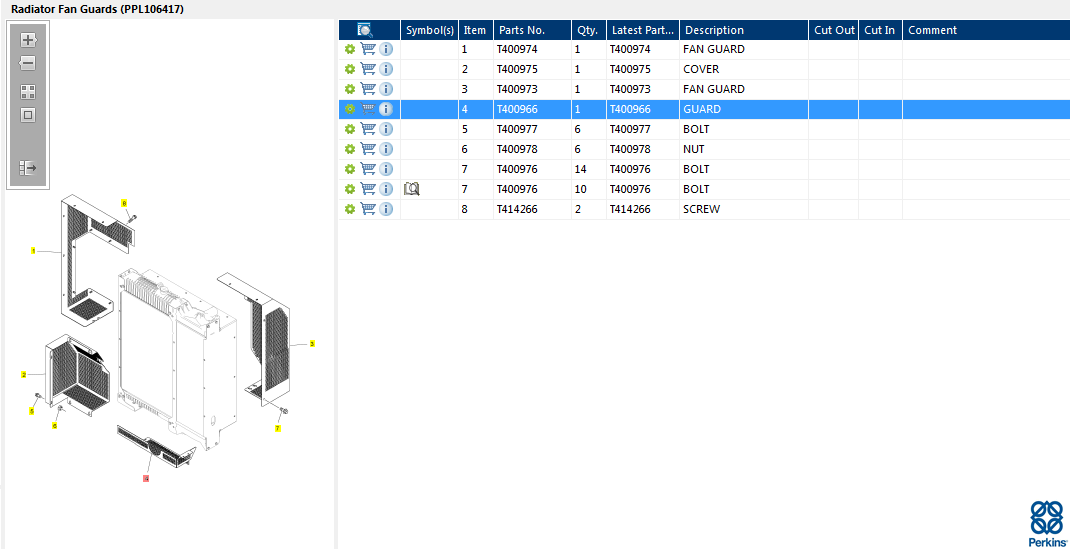Show info for COVER T400975
Image resolution: width=1070 pixels, height=549 pixels.
[386, 69]
